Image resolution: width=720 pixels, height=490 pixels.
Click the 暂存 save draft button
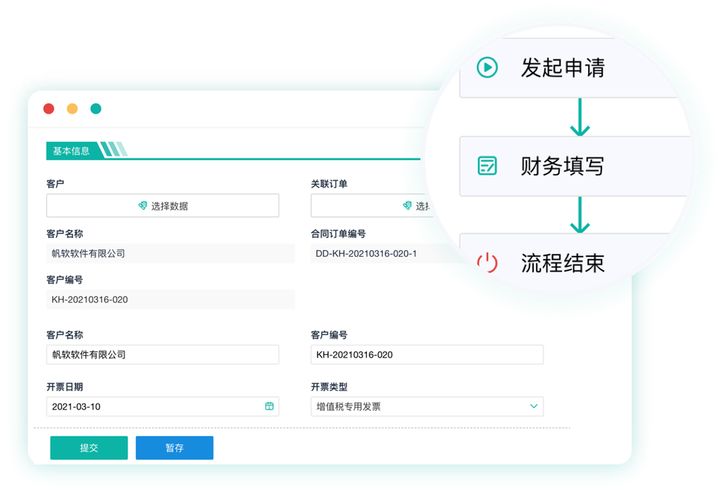(174, 447)
